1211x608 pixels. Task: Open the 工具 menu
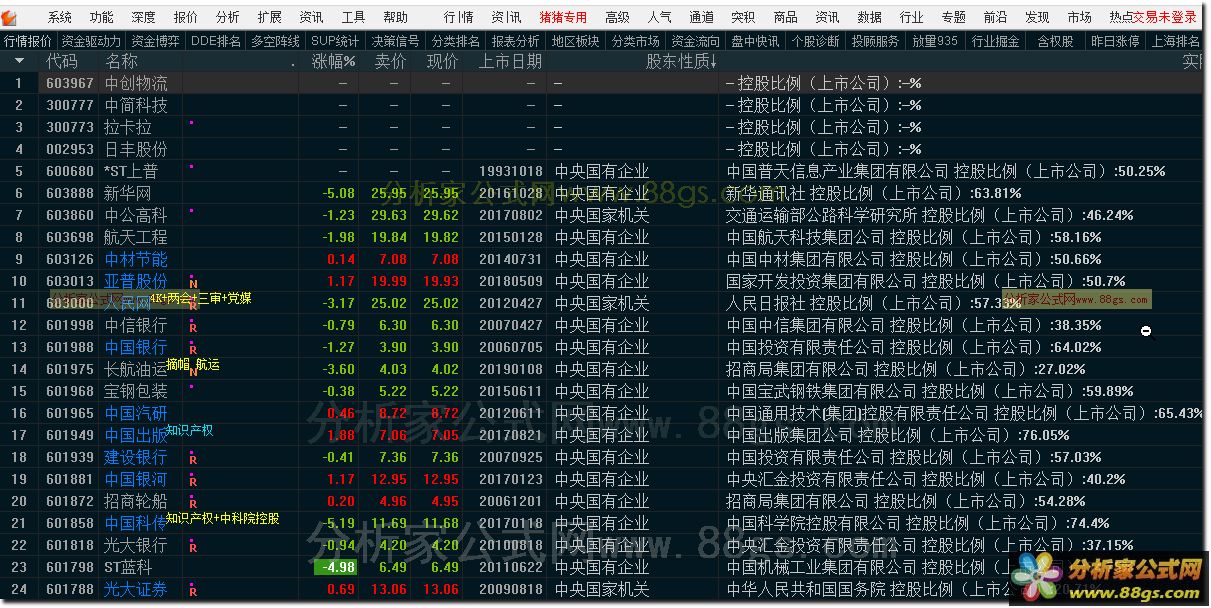(354, 17)
